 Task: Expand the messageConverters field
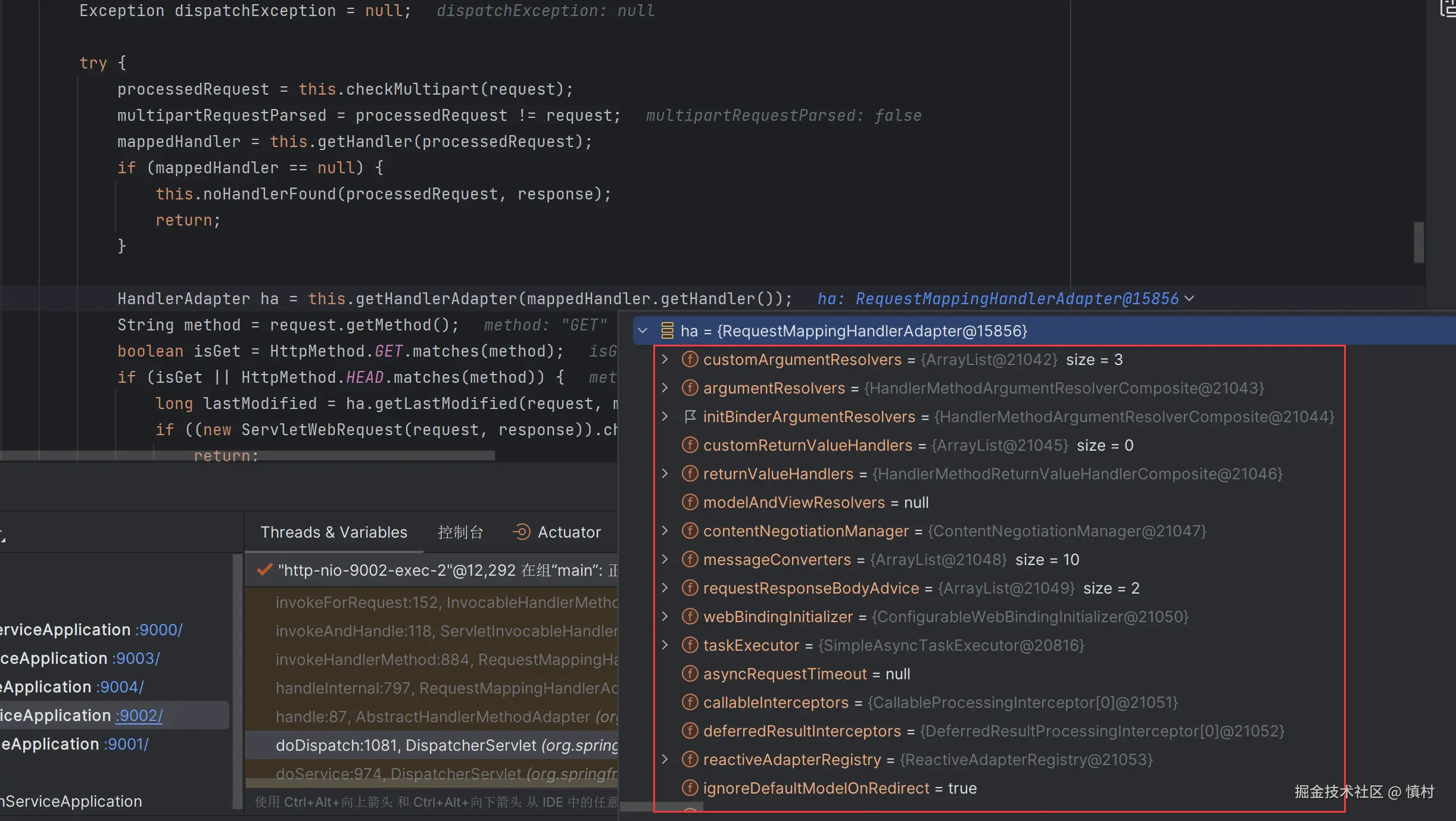coord(665,560)
